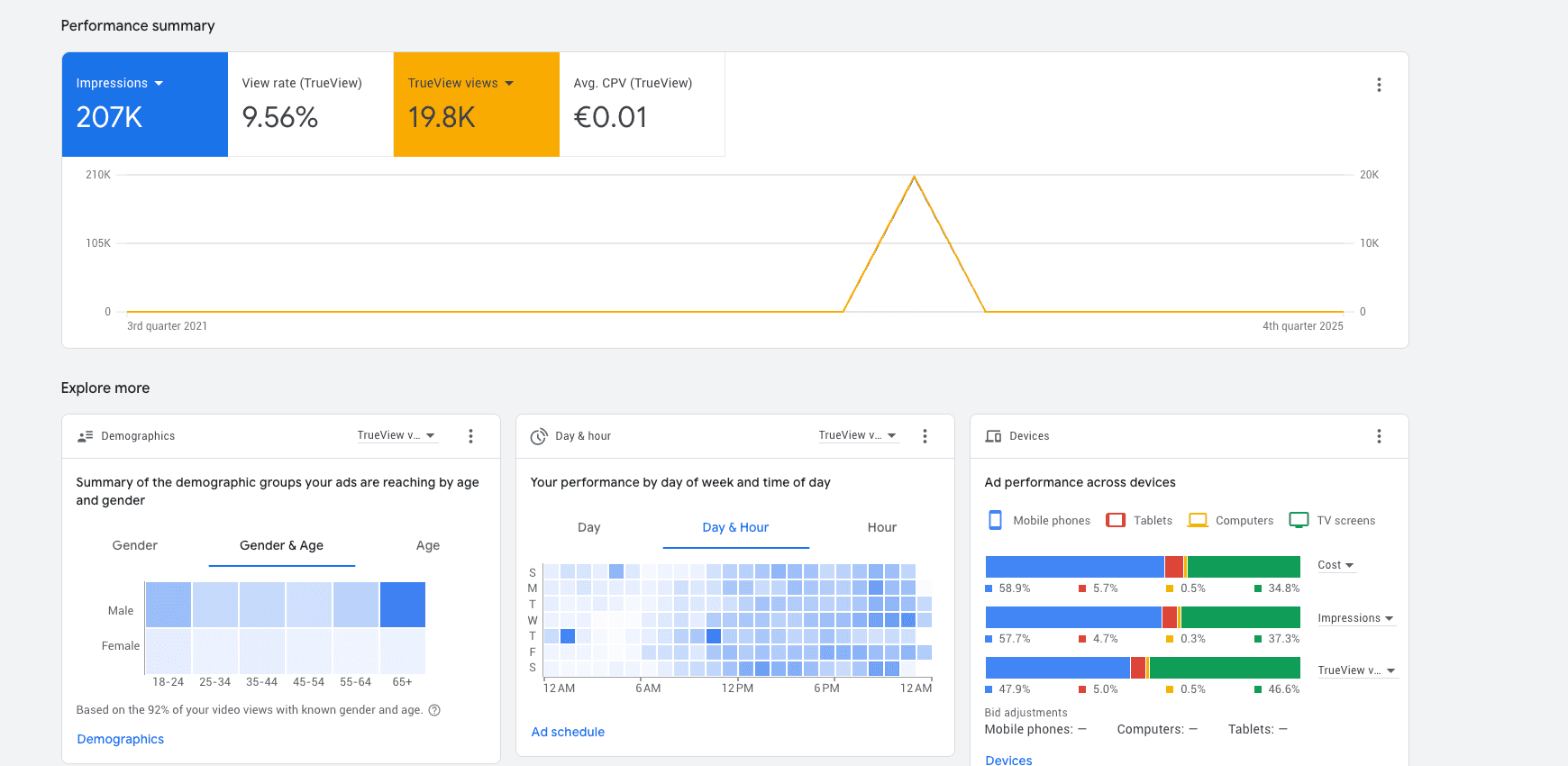Select the Day & Hour tab

click(735, 527)
